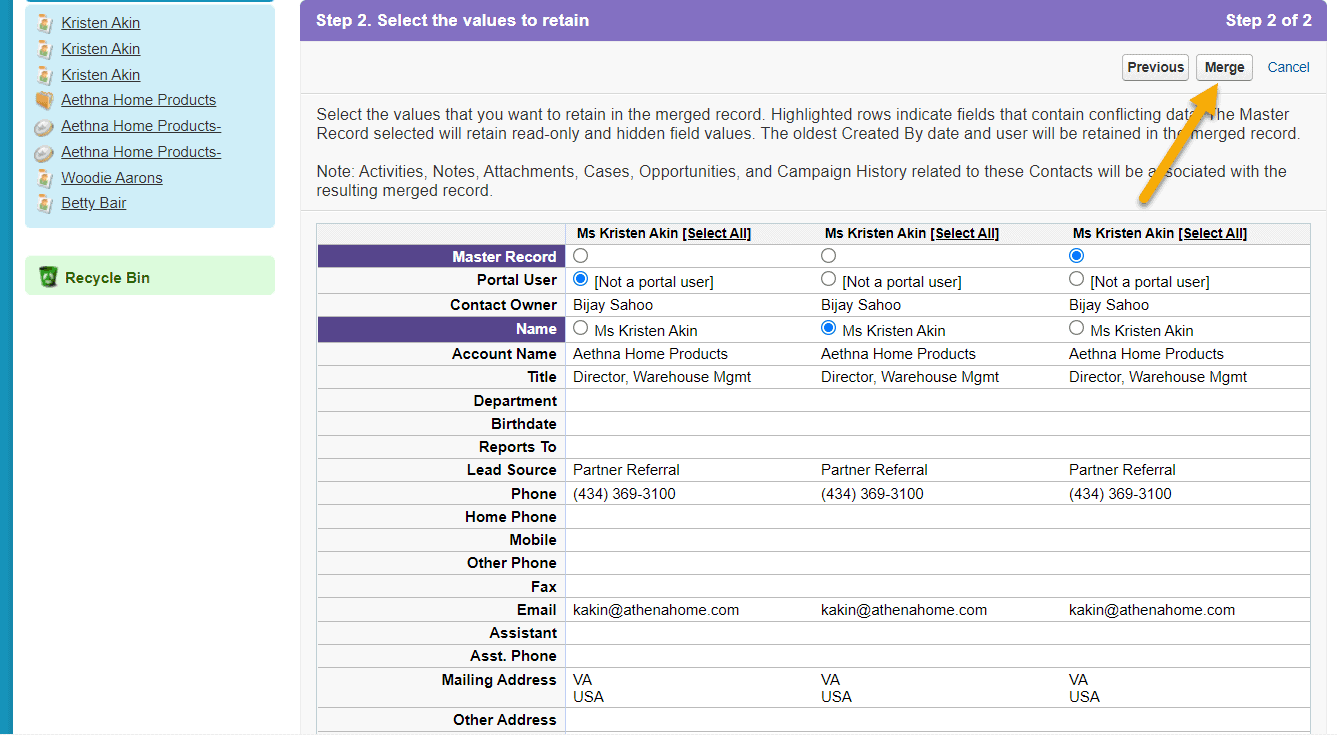Select the third contact as Master Record
1337x735 pixels.
[1076, 255]
